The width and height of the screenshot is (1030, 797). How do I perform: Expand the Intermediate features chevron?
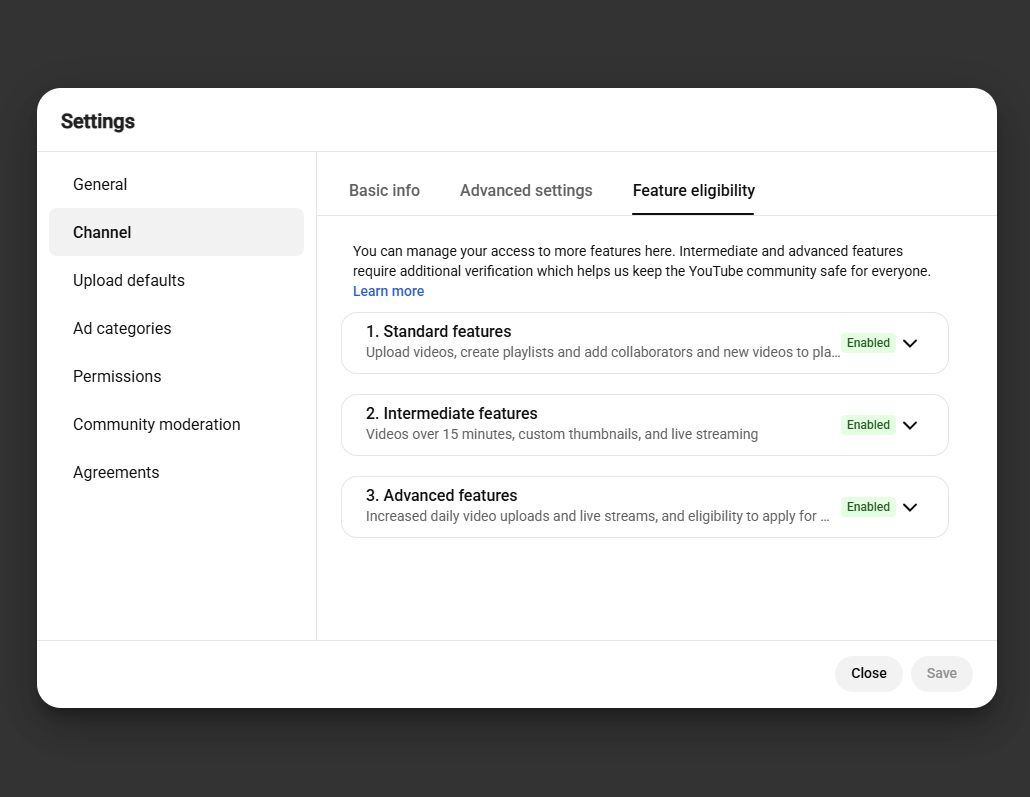point(910,425)
